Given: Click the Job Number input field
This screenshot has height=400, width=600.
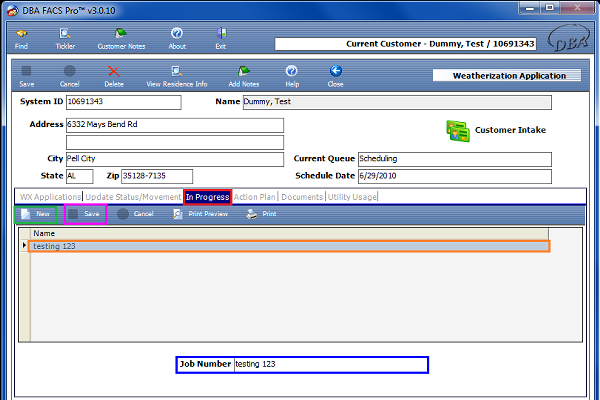Looking at the screenshot, I should 331,365.
